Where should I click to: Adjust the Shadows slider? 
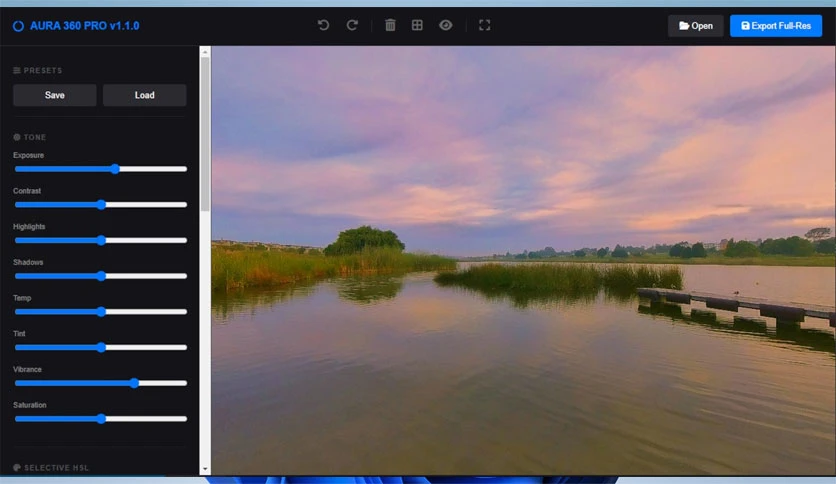tap(101, 276)
